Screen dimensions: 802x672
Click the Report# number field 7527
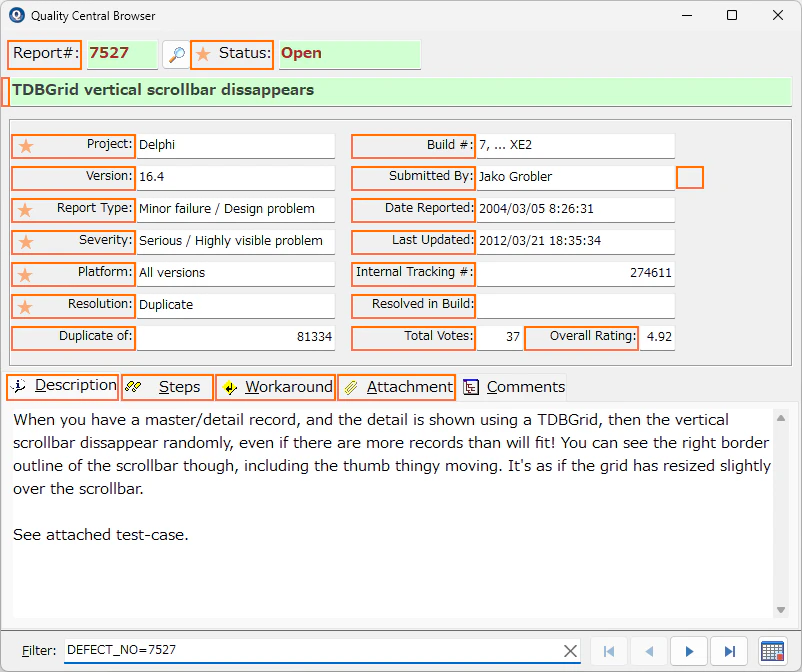coord(122,54)
